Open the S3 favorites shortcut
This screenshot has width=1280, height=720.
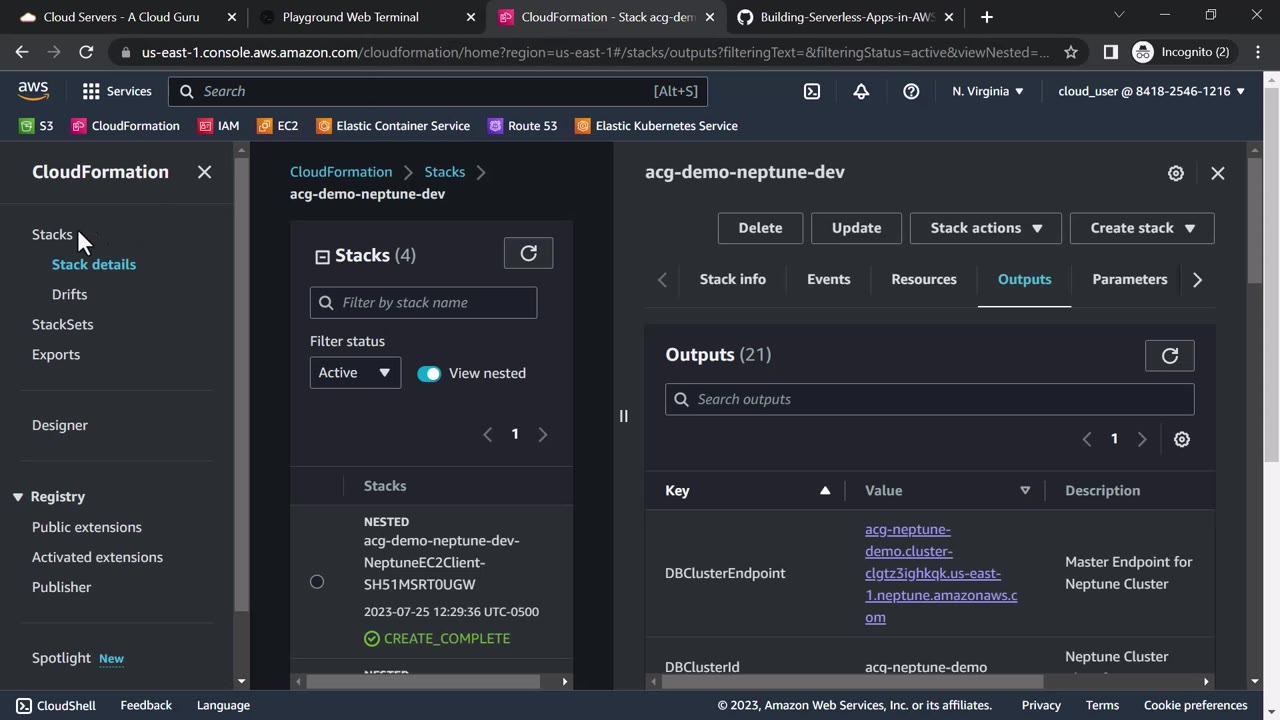(x=36, y=126)
